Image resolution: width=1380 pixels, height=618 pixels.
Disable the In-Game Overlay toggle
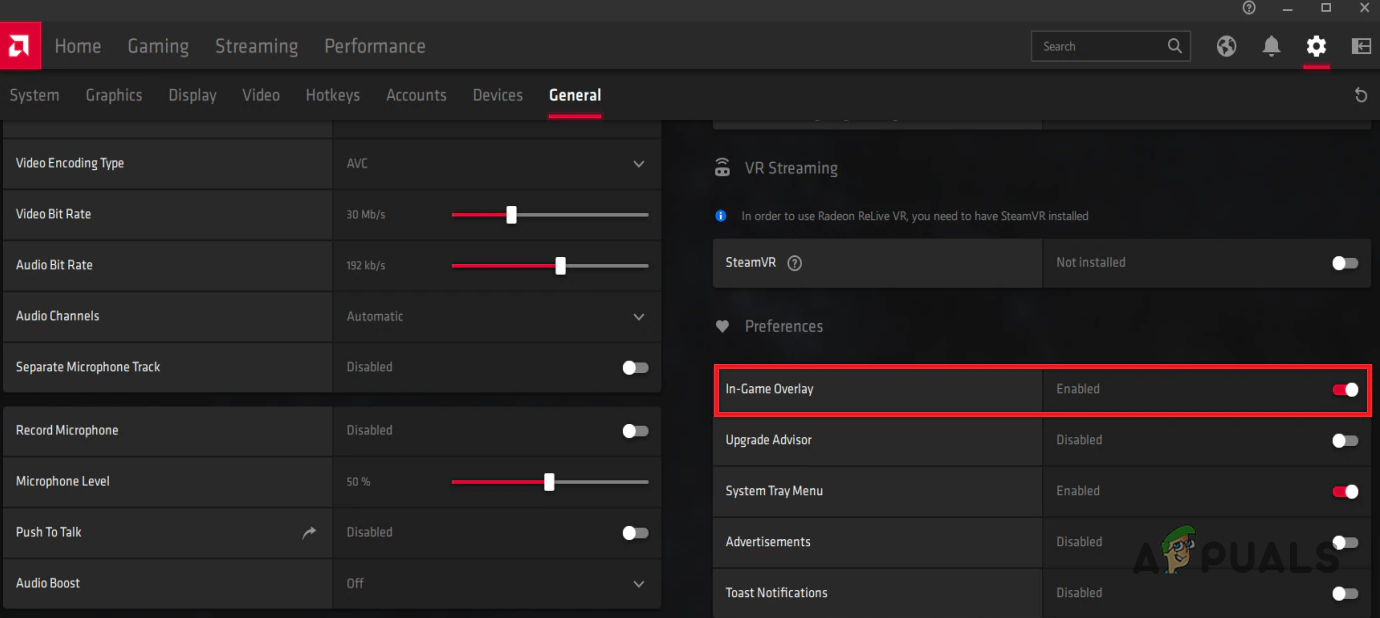pyautogui.click(x=1345, y=390)
